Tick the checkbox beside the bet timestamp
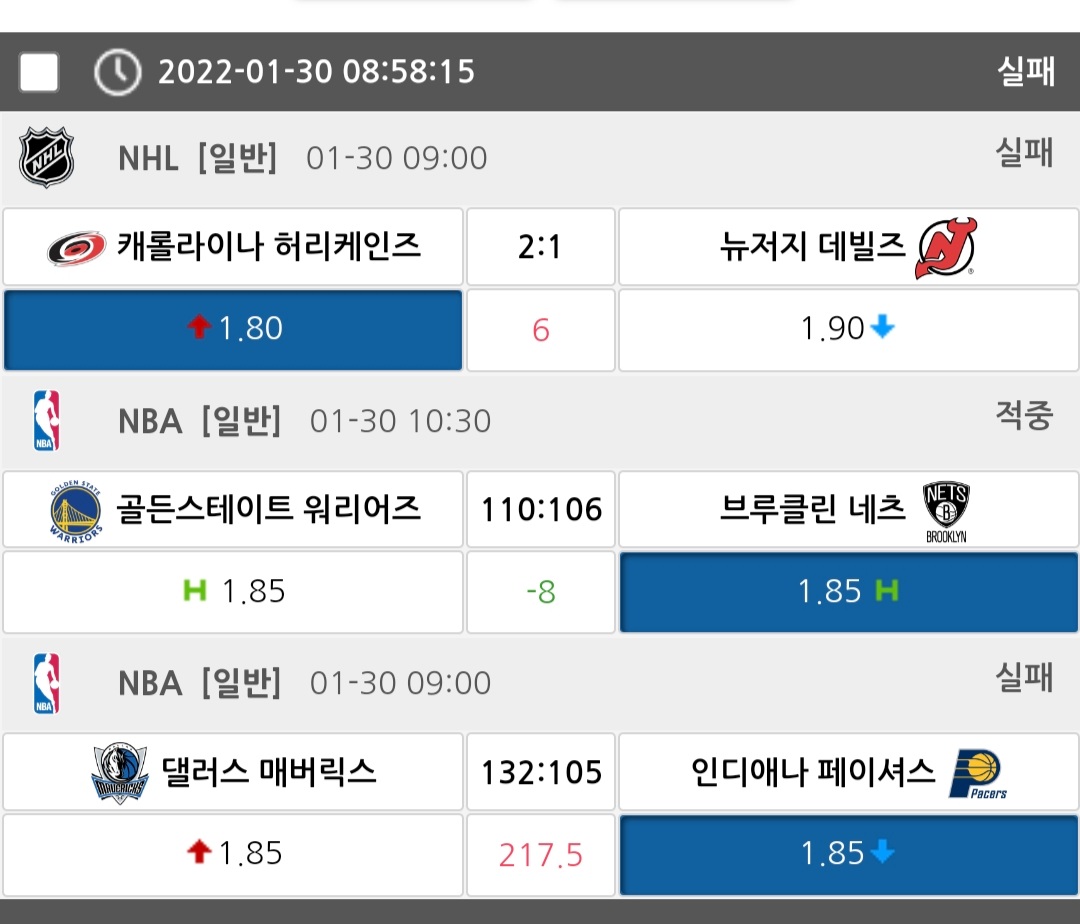1080x924 pixels. click(39, 72)
